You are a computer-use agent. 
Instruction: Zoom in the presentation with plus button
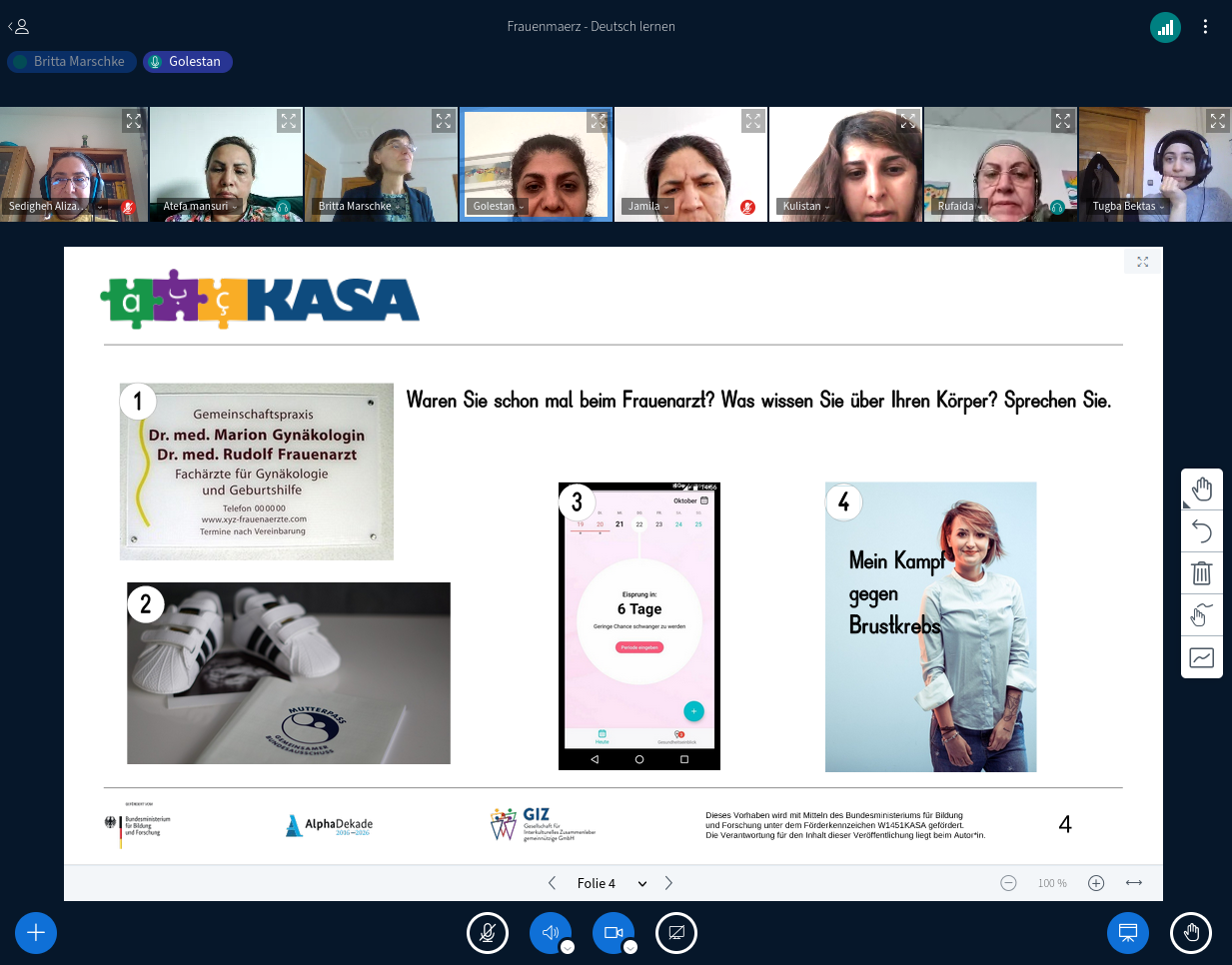coord(1096,883)
